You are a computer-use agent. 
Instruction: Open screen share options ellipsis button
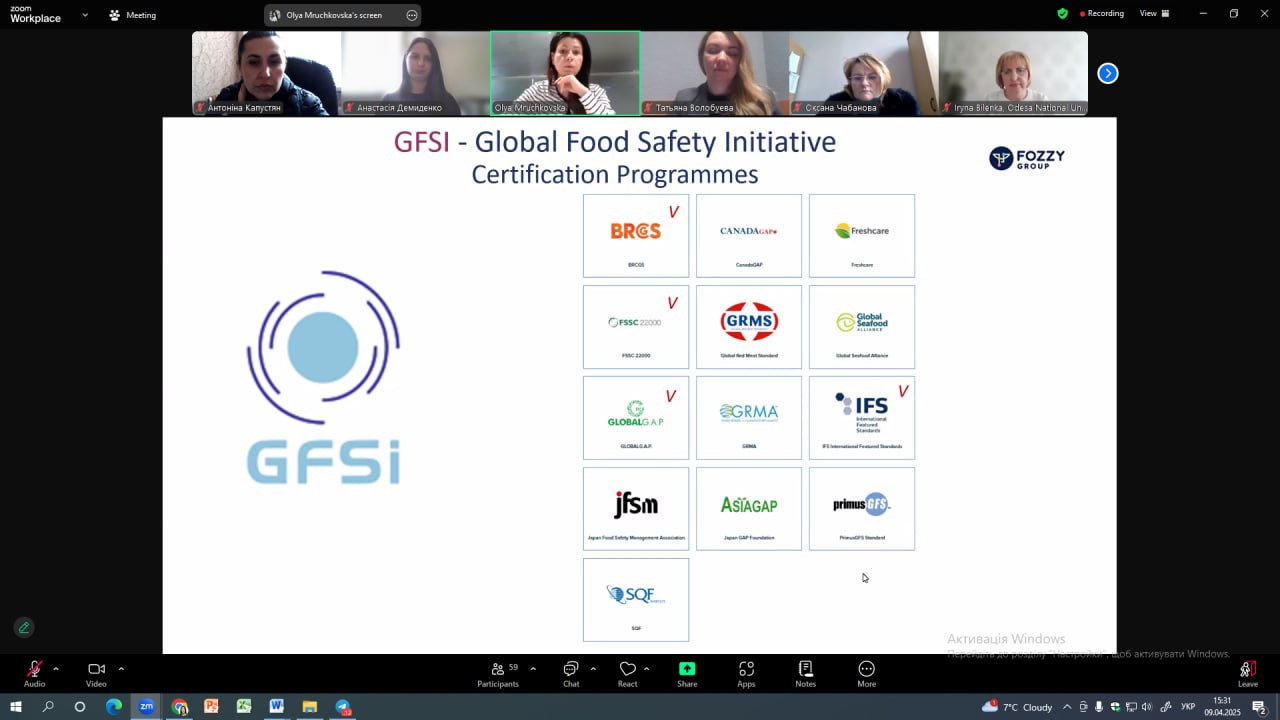pyautogui.click(x=412, y=15)
